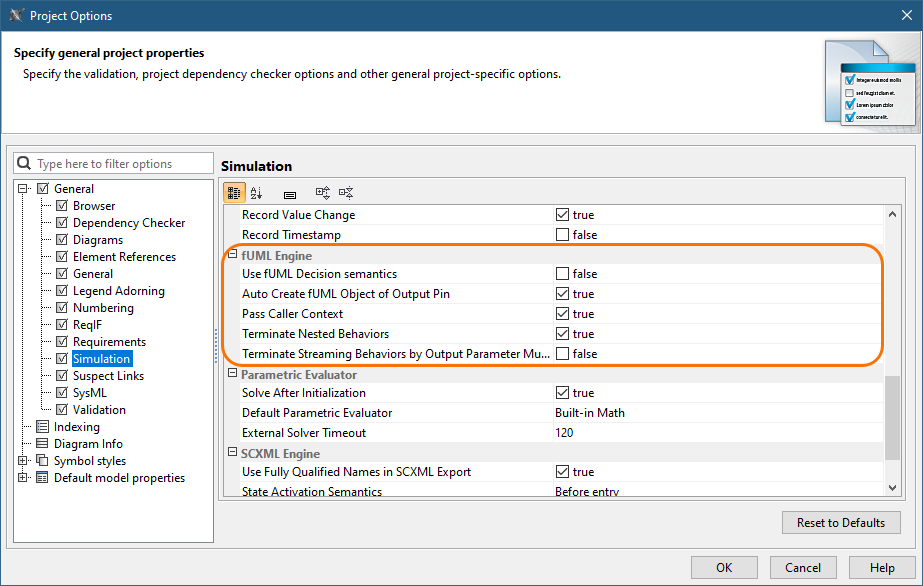
Task: Select the Diagram Info tree item
Action: [x=88, y=444]
